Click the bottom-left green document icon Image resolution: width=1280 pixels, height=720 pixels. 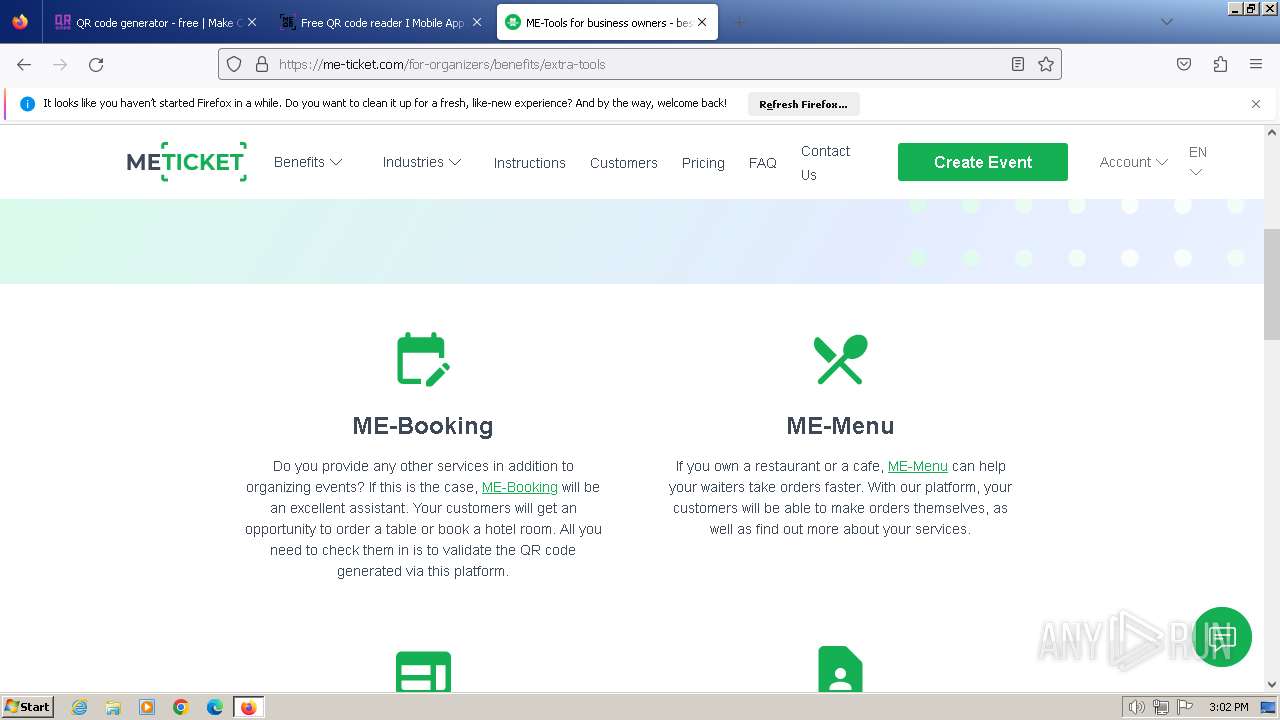pyautogui.click(x=423, y=671)
